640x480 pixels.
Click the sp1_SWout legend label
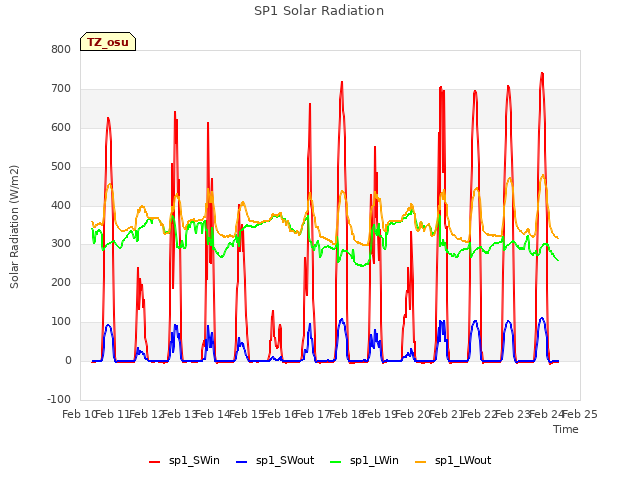(x=285, y=461)
